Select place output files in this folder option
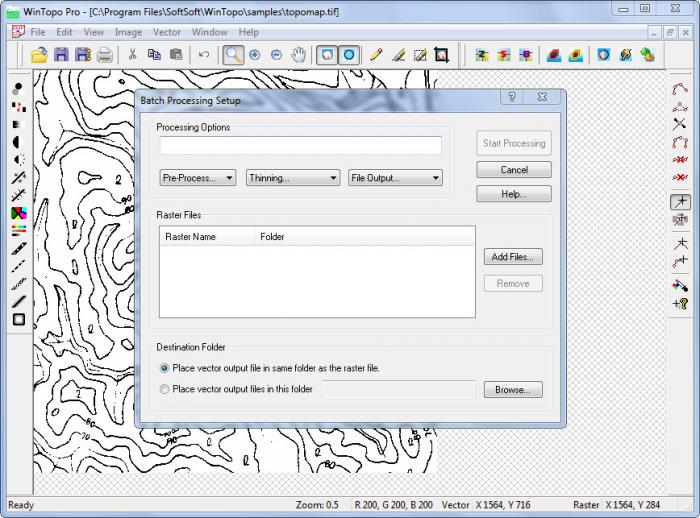 [x=164, y=389]
